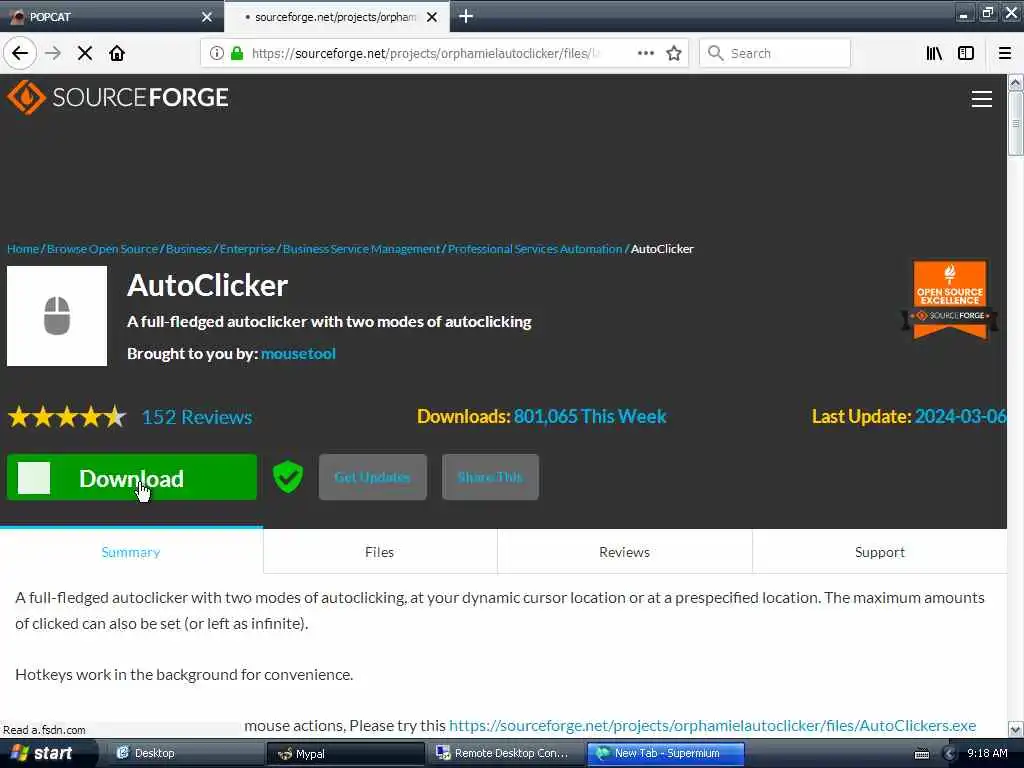This screenshot has width=1024, height=768.
Task: Click the SourceForge logo
Action: tap(118, 97)
